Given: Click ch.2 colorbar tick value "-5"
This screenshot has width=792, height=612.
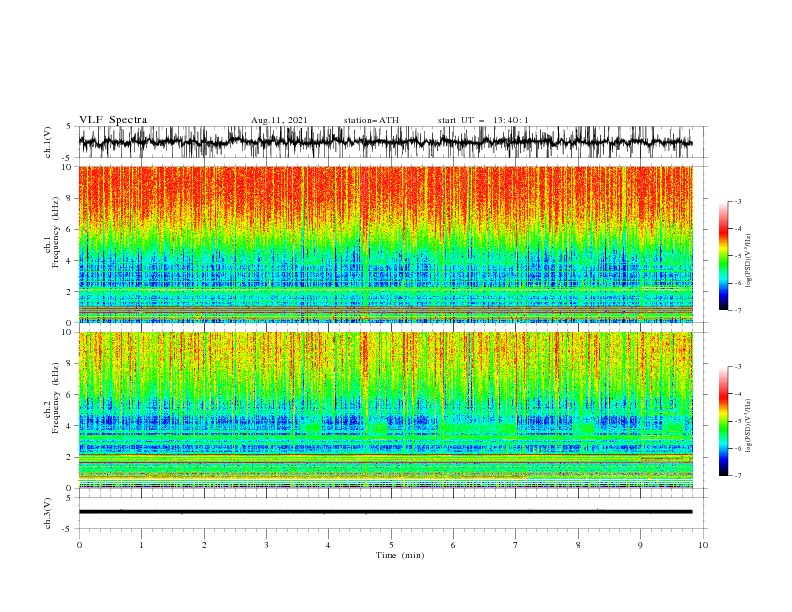Looking at the screenshot, I should [x=737, y=421].
